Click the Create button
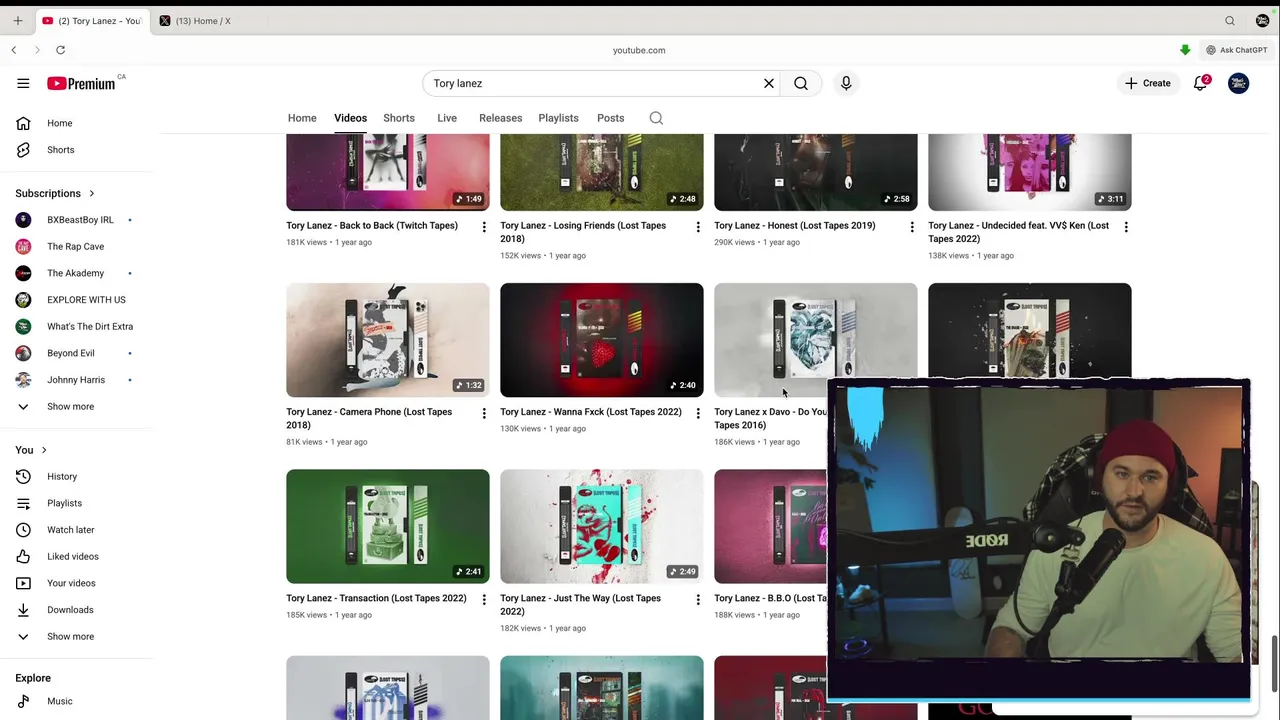1280x720 pixels. point(1148,83)
